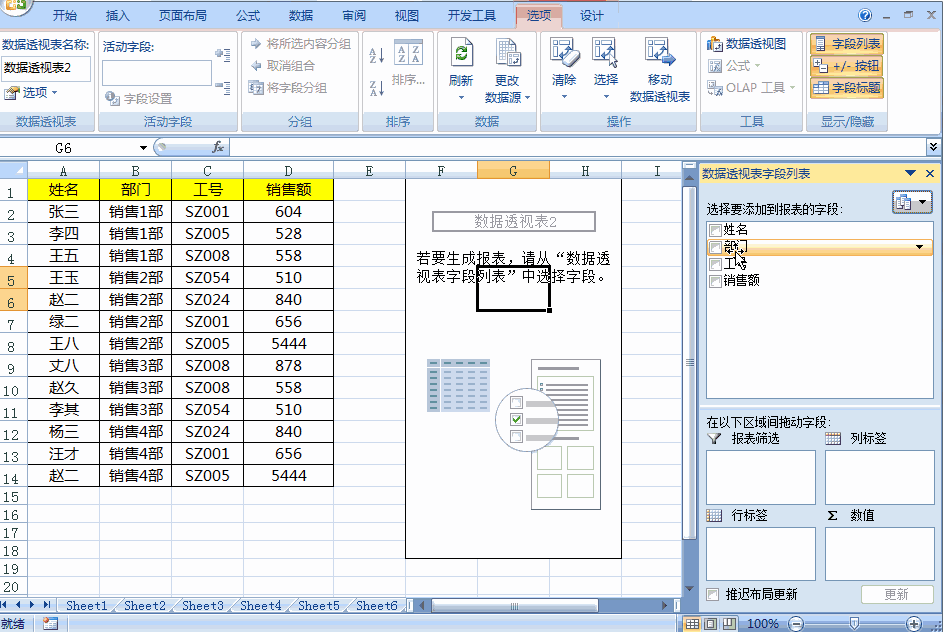Go to first sheet tab arrow

coord(5,605)
